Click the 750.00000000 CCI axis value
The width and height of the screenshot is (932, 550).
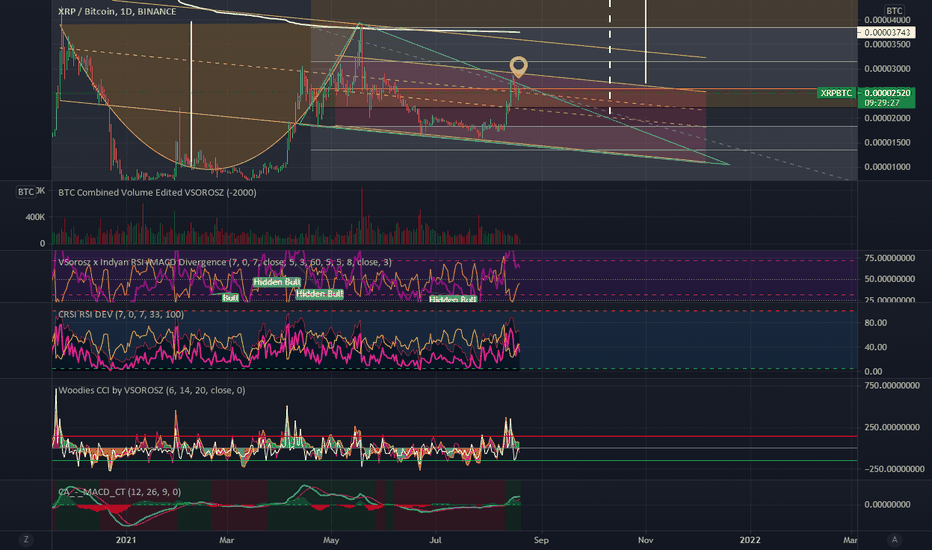(892, 386)
